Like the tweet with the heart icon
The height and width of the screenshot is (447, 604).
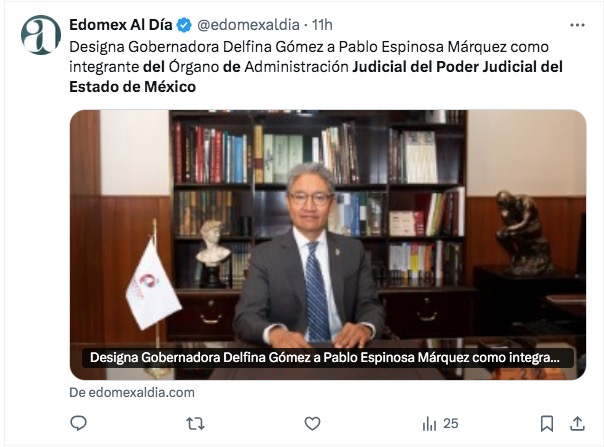coord(312,423)
